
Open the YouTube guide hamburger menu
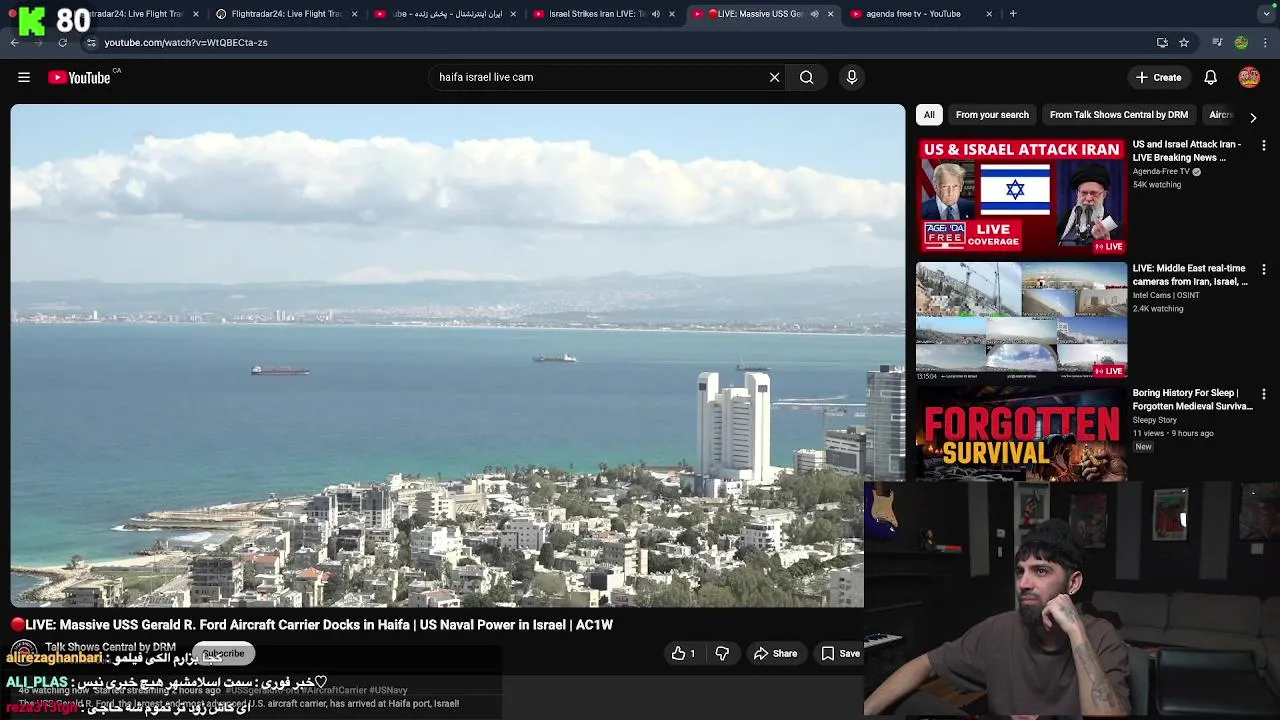pyautogui.click(x=24, y=77)
